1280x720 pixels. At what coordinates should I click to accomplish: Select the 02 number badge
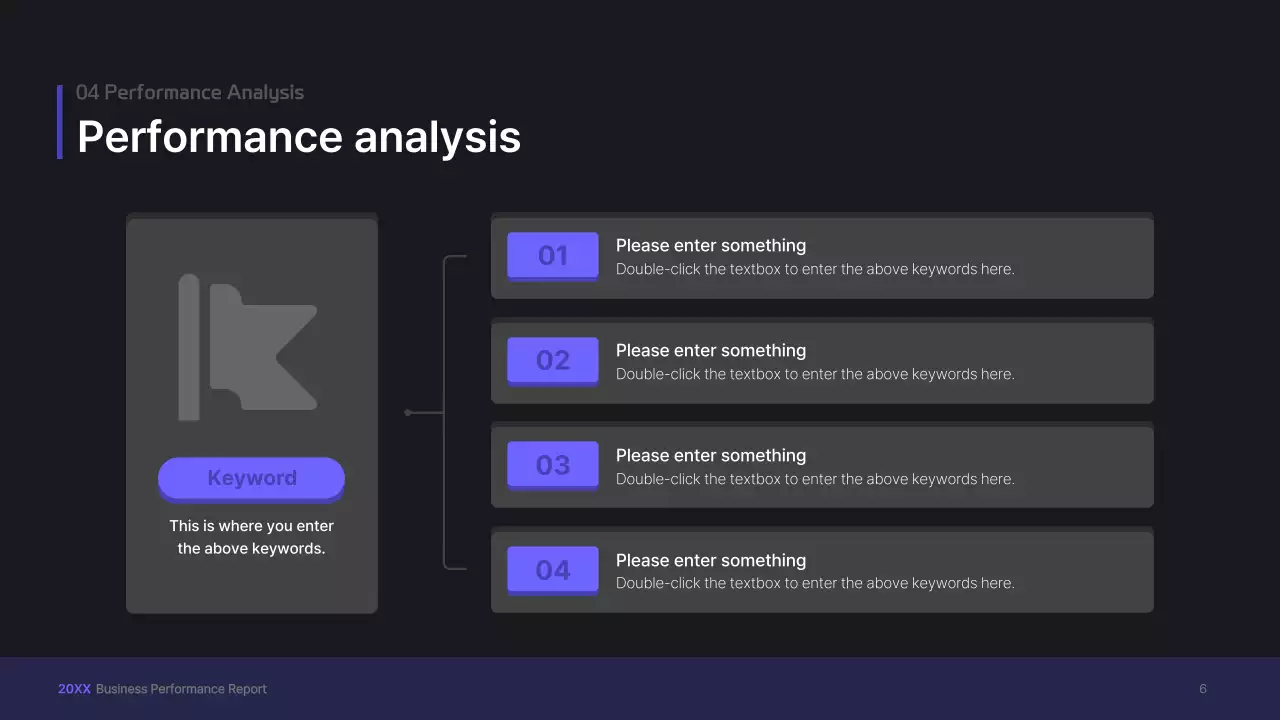click(x=553, y=360)
